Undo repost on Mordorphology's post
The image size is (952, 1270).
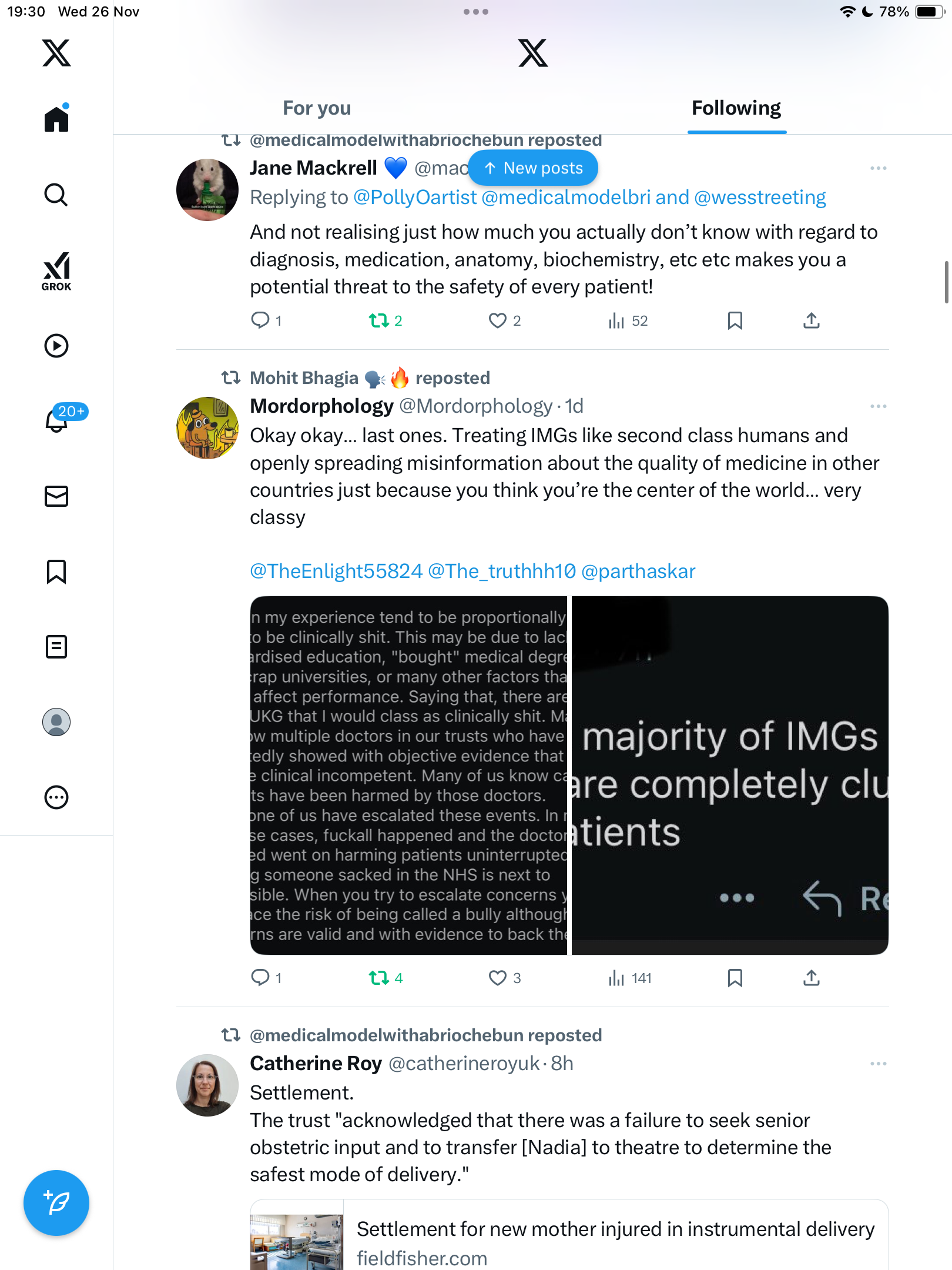coord(379,978)
